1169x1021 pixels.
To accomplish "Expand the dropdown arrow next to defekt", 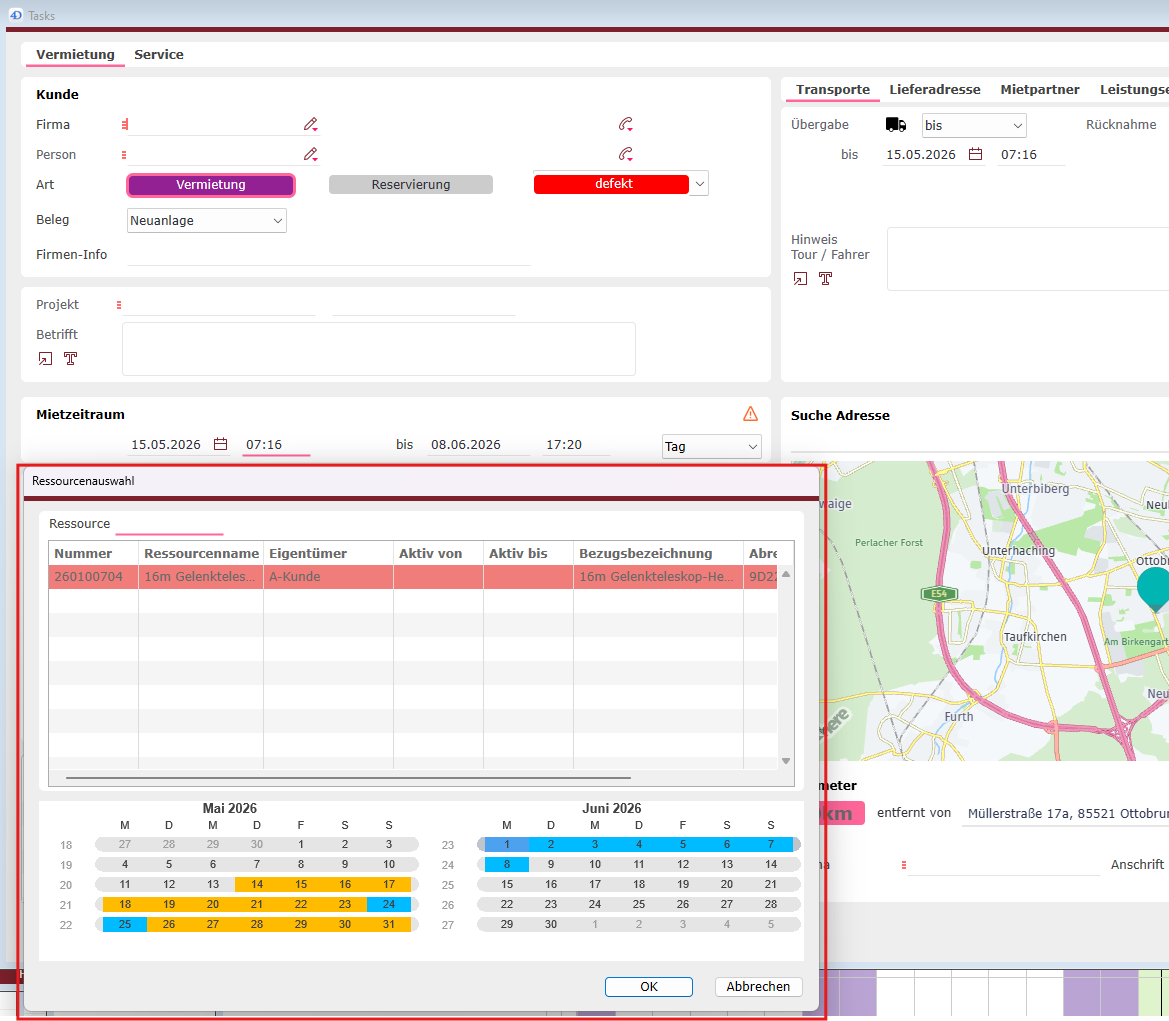I will [x=699, y=183].
